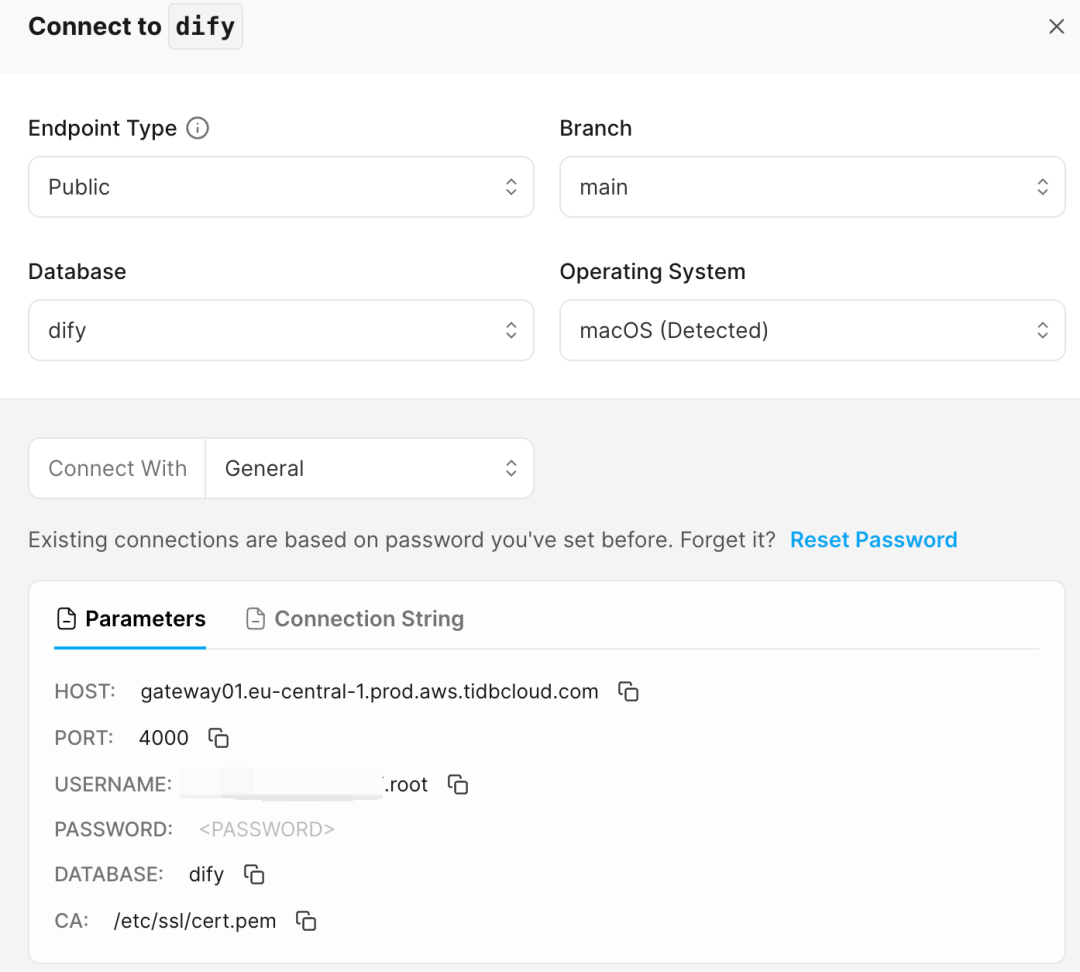The height and width of the screenshot is (972, 1080).
Task: Open the Operating System dropdown showing macOS
Action: 812,330
